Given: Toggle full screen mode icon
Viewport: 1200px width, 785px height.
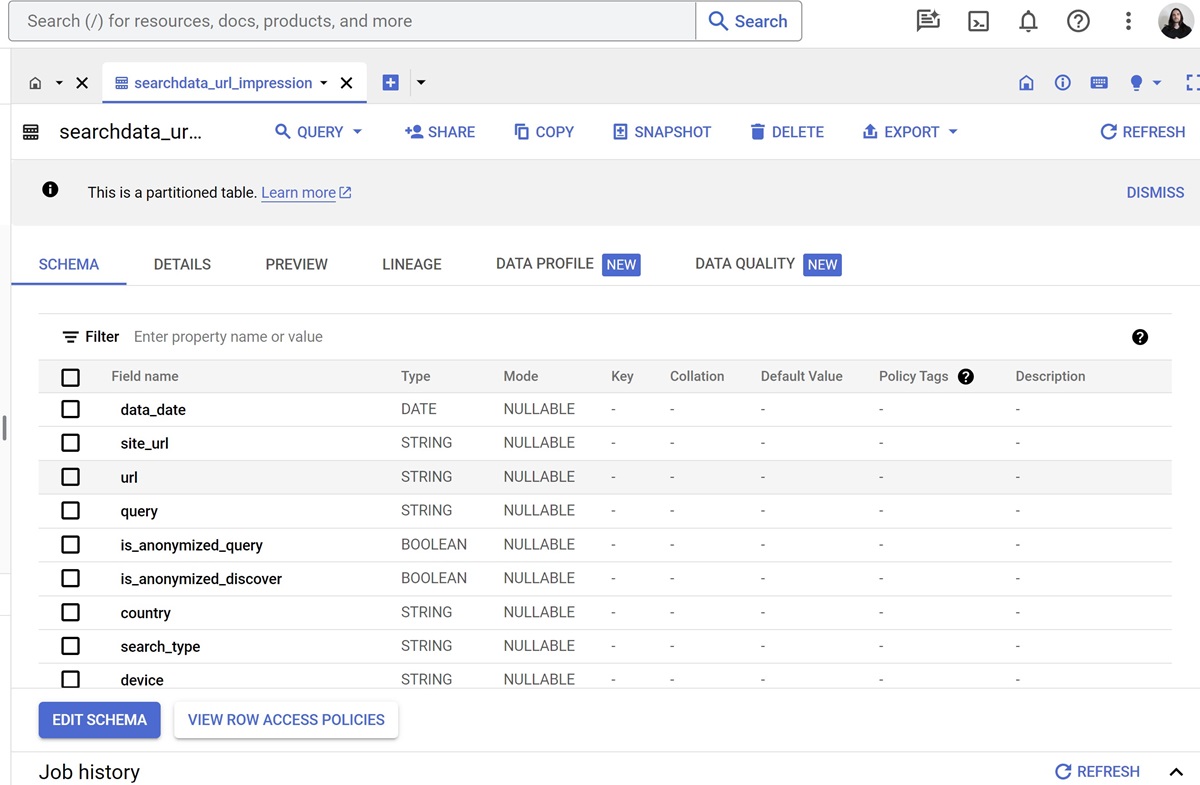Looking at the screenshot, I should coord(1192,83).
